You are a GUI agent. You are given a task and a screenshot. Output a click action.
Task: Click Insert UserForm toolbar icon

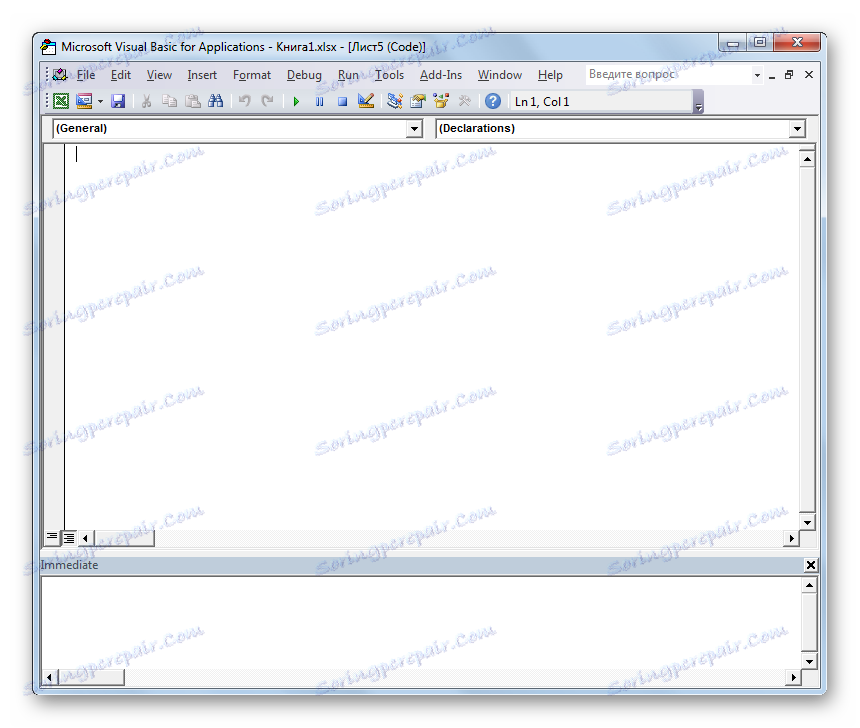[x=84, y=101]
